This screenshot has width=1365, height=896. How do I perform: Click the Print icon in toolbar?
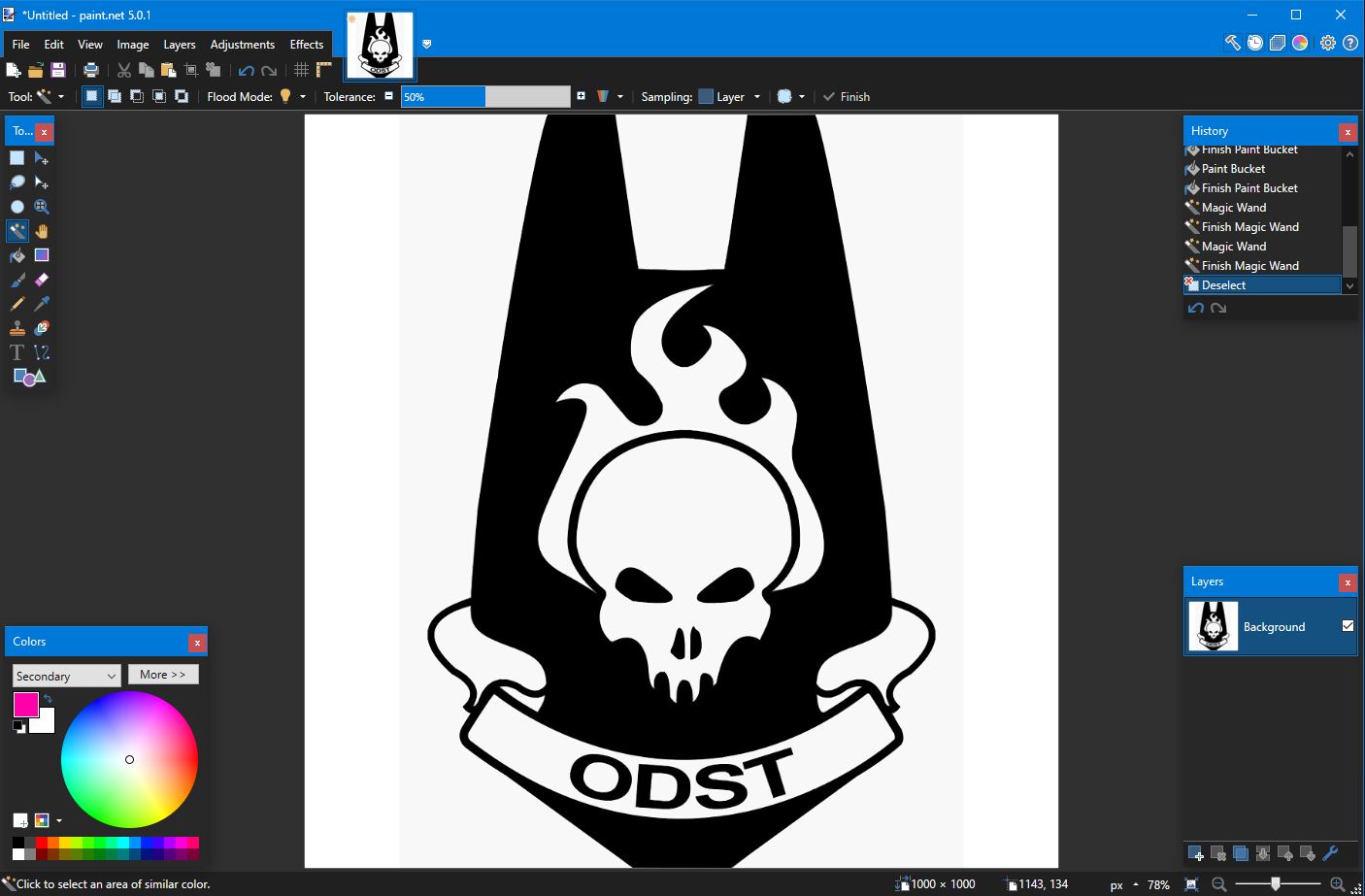point(91,70)
